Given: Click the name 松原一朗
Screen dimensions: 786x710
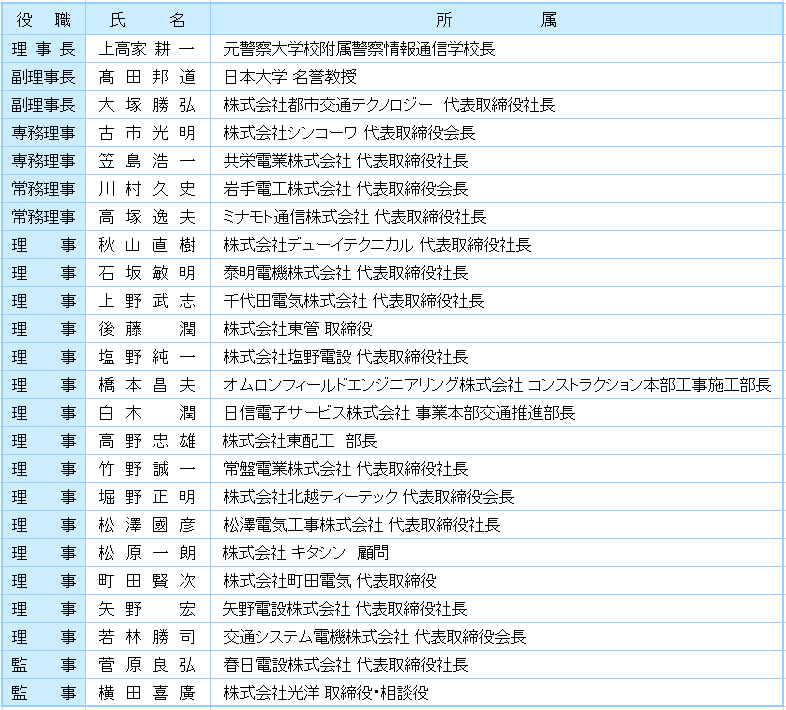Looking at the screenshot, I should point(148,554).
